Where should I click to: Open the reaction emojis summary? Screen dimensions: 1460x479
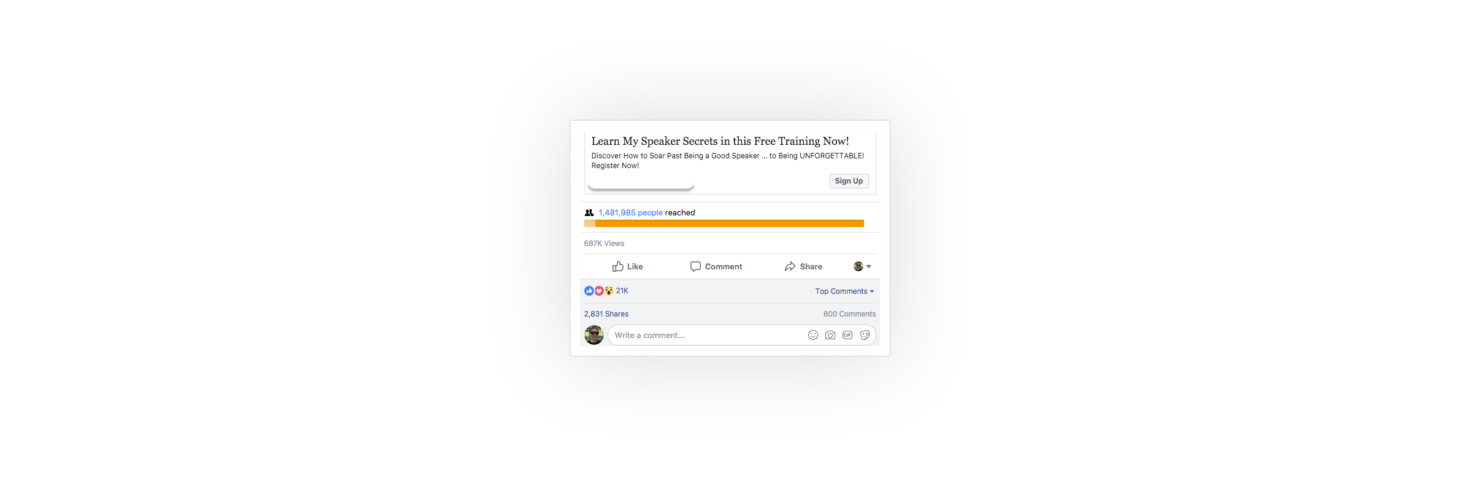coord(599,291)
